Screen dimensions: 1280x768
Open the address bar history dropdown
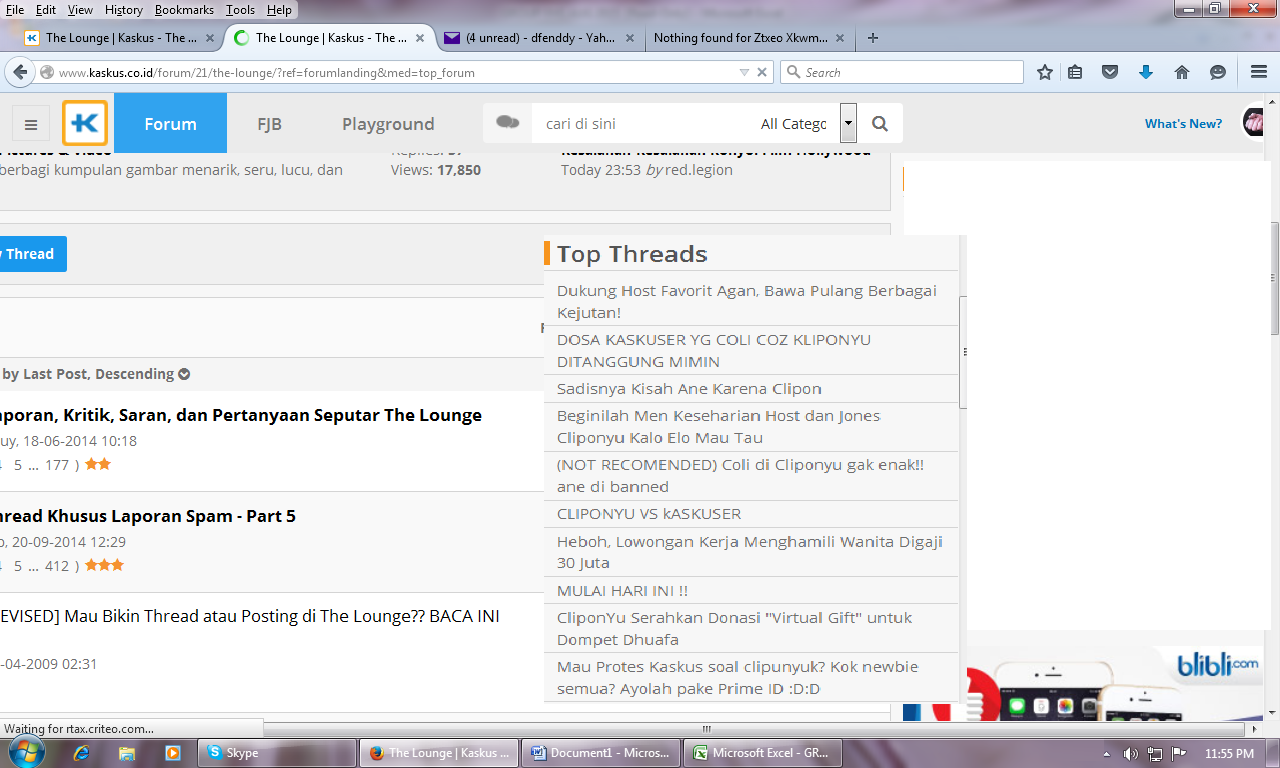[744, 72]
